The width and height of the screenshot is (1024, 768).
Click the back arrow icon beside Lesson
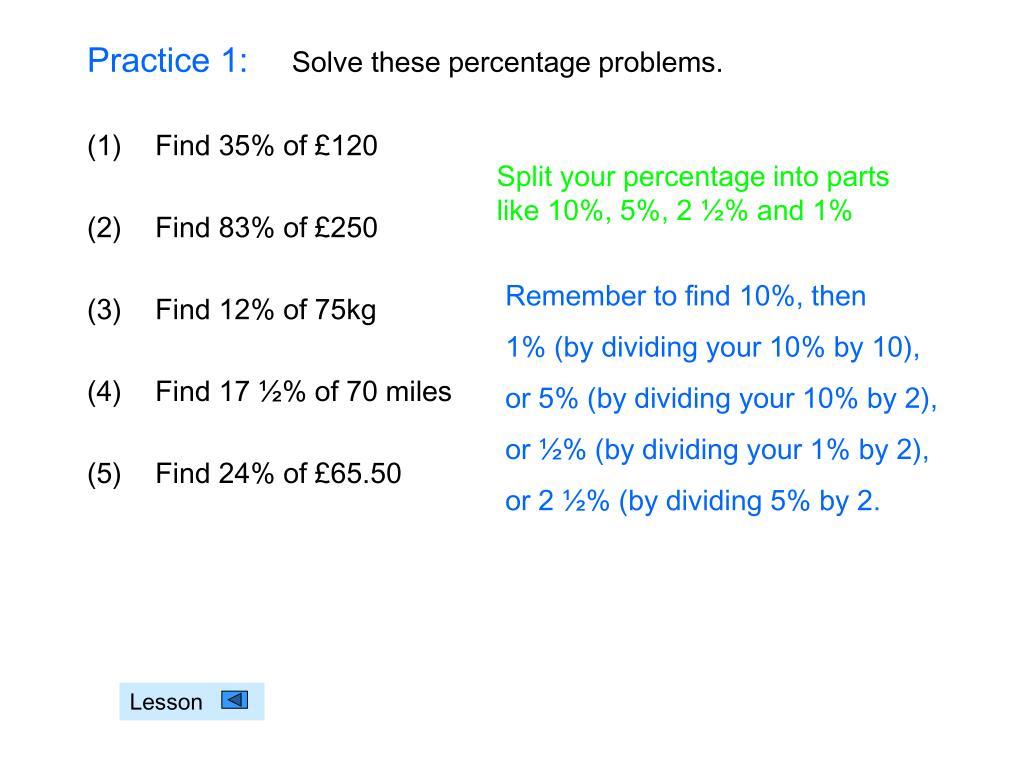pos(234,700)
